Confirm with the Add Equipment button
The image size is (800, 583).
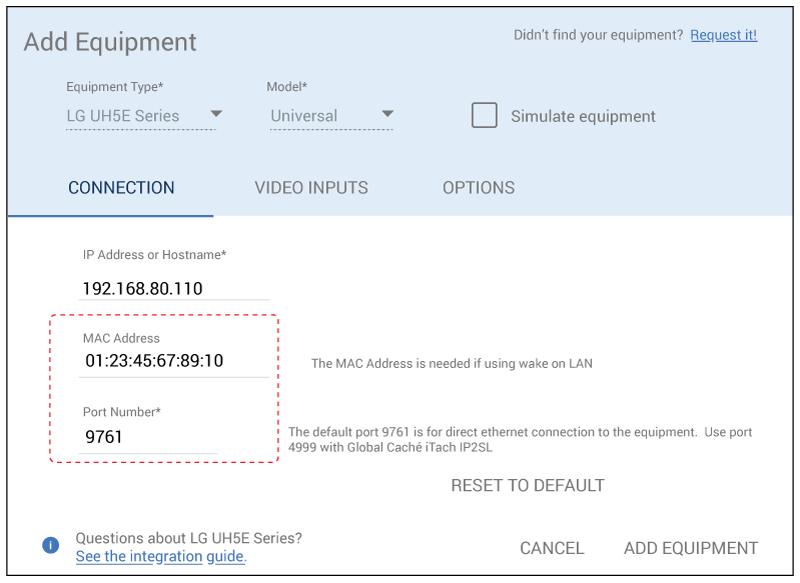pos(690,548)
